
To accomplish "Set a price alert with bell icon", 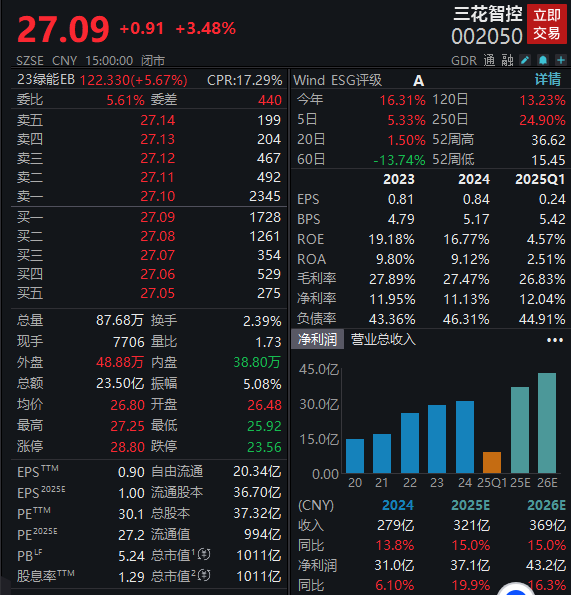I will point(543,60).
